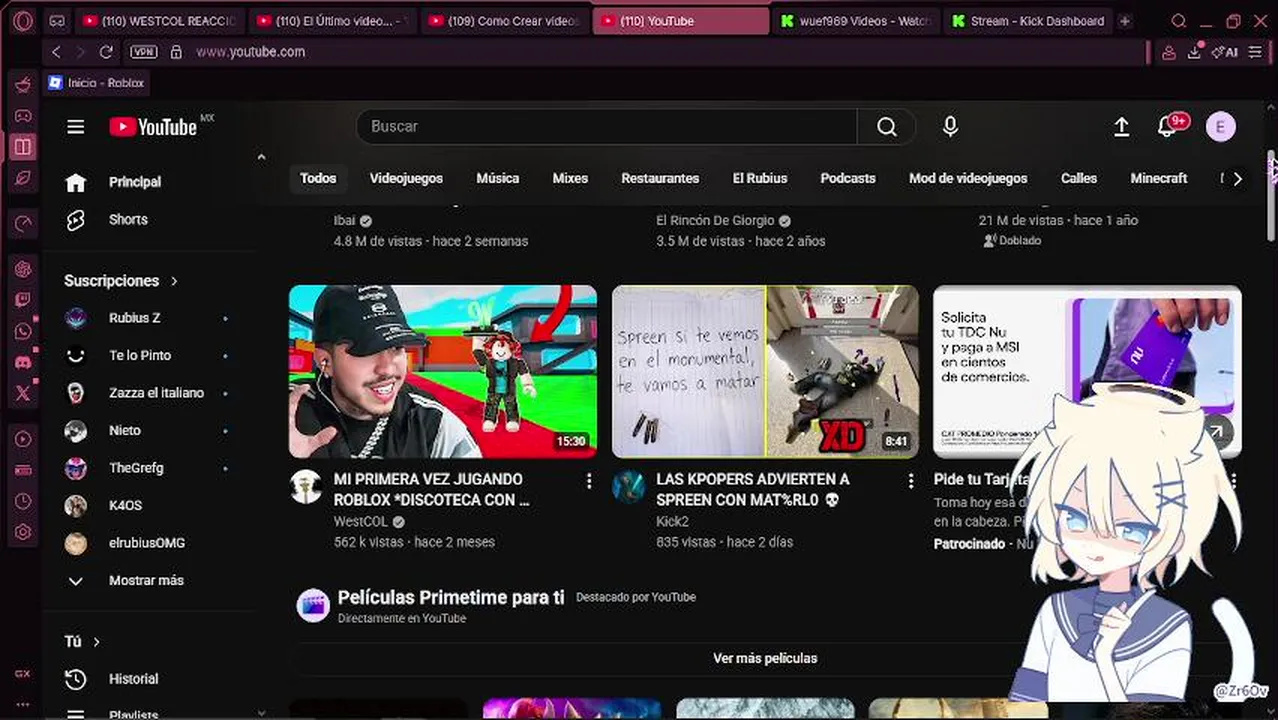Open Discord in the Opera sidebar
Viewport: 1278px width, 720px height.
click(x=22, y=362)
